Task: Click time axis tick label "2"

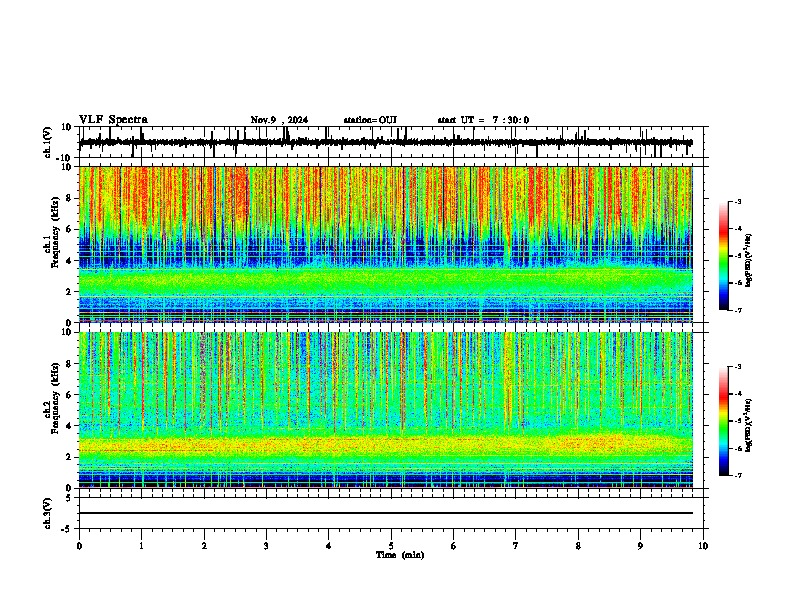Action: pyautogui.click(x=204, y=546)
